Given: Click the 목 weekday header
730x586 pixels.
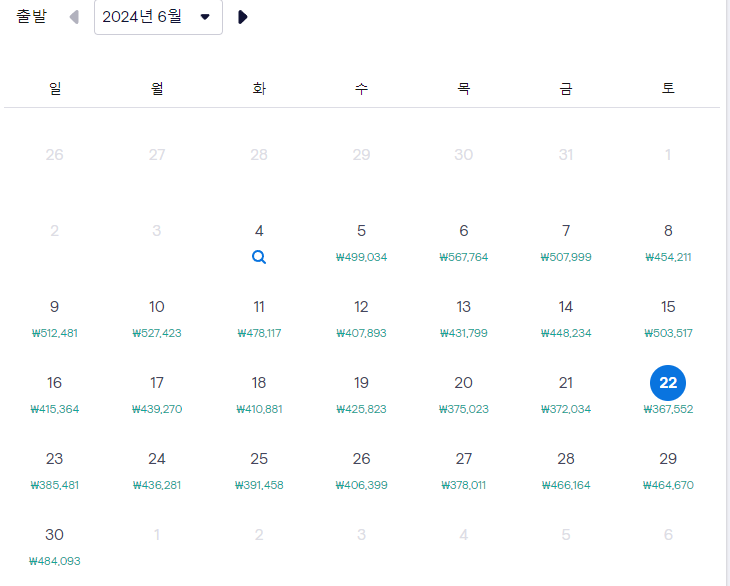Looking at the screenshot, I should point(464,88).
